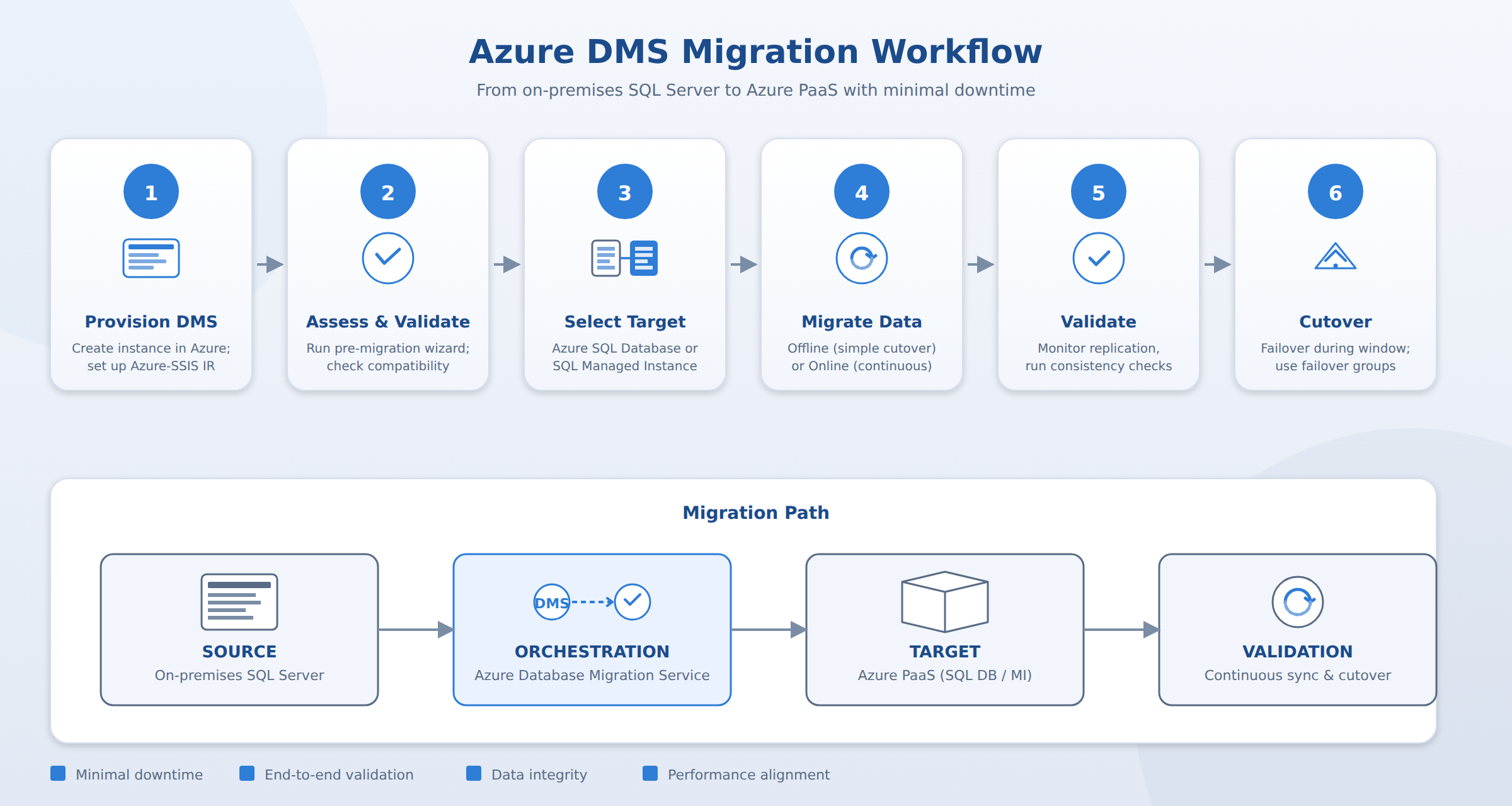Click 'Offline (simple cutover)' text

point(862,348)
